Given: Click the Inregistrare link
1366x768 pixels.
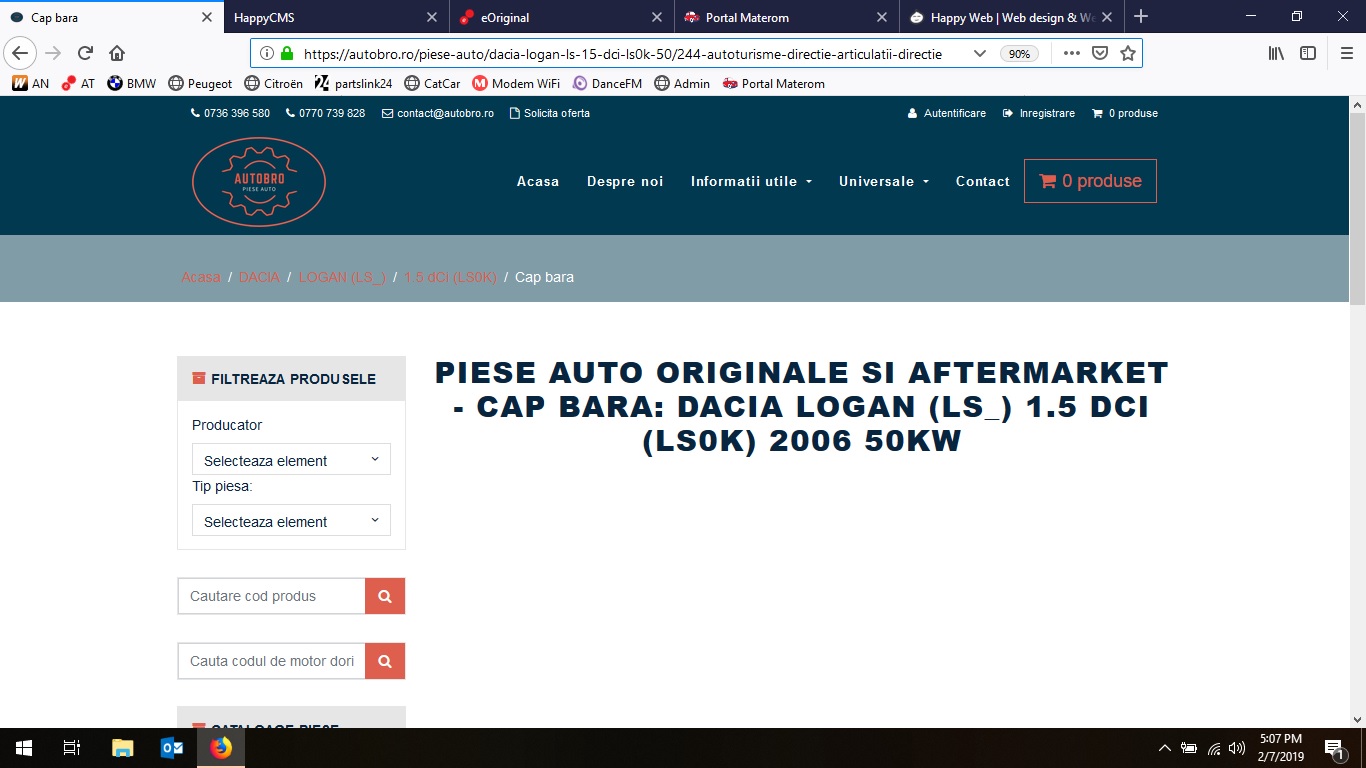Looking at the screenshot, I should coord(1039,113).
